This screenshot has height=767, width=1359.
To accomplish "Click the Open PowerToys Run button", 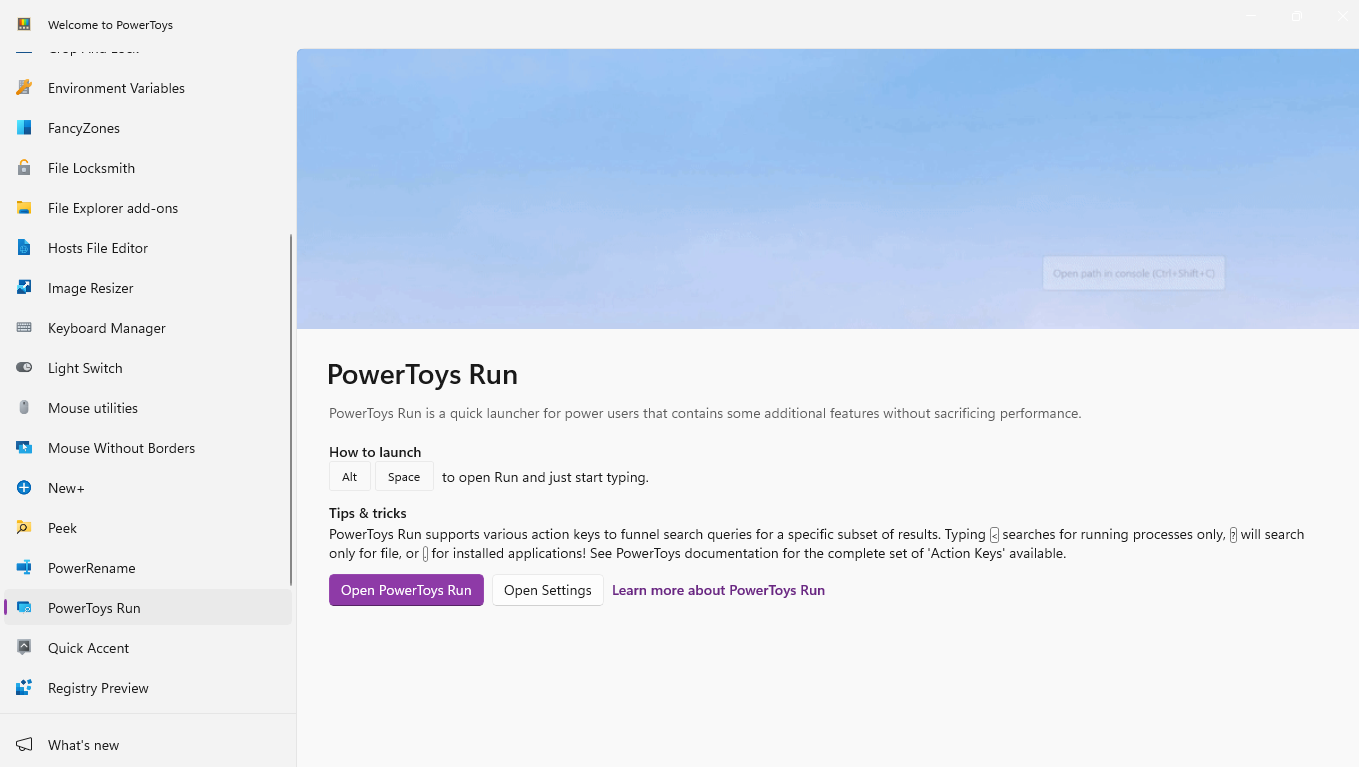I will 406,590.
